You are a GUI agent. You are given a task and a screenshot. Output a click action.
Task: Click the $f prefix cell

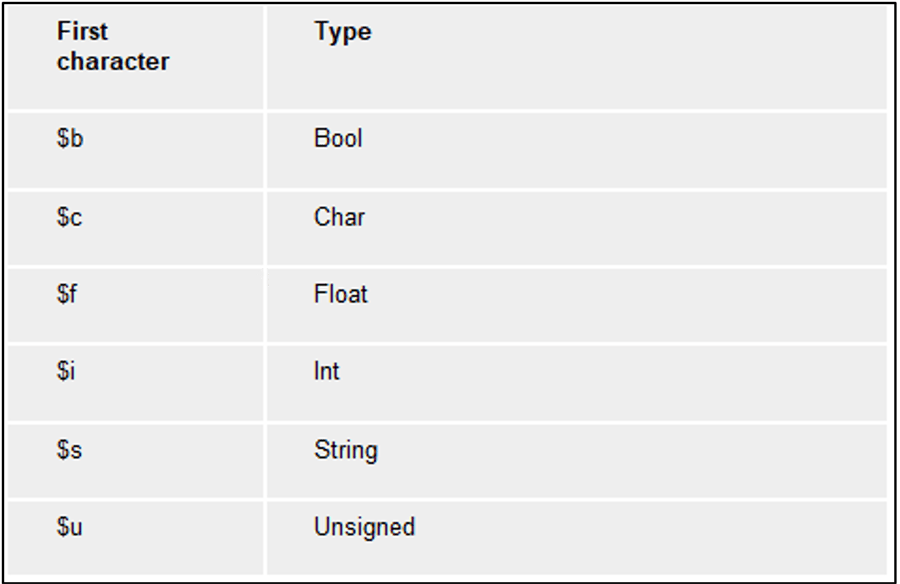(x=135, y=305)
